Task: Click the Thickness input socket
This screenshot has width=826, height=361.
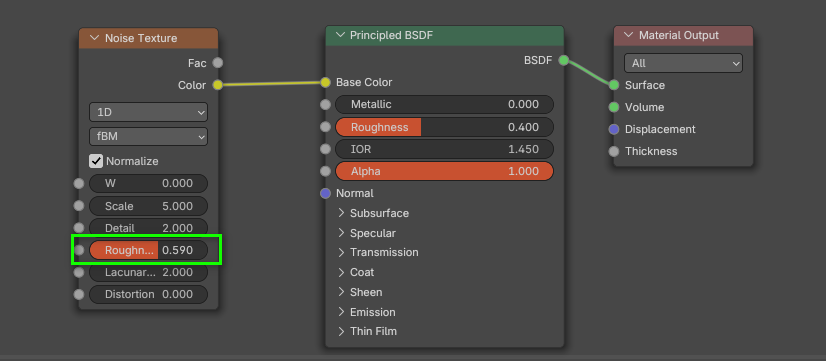Action: click(614, 151)
